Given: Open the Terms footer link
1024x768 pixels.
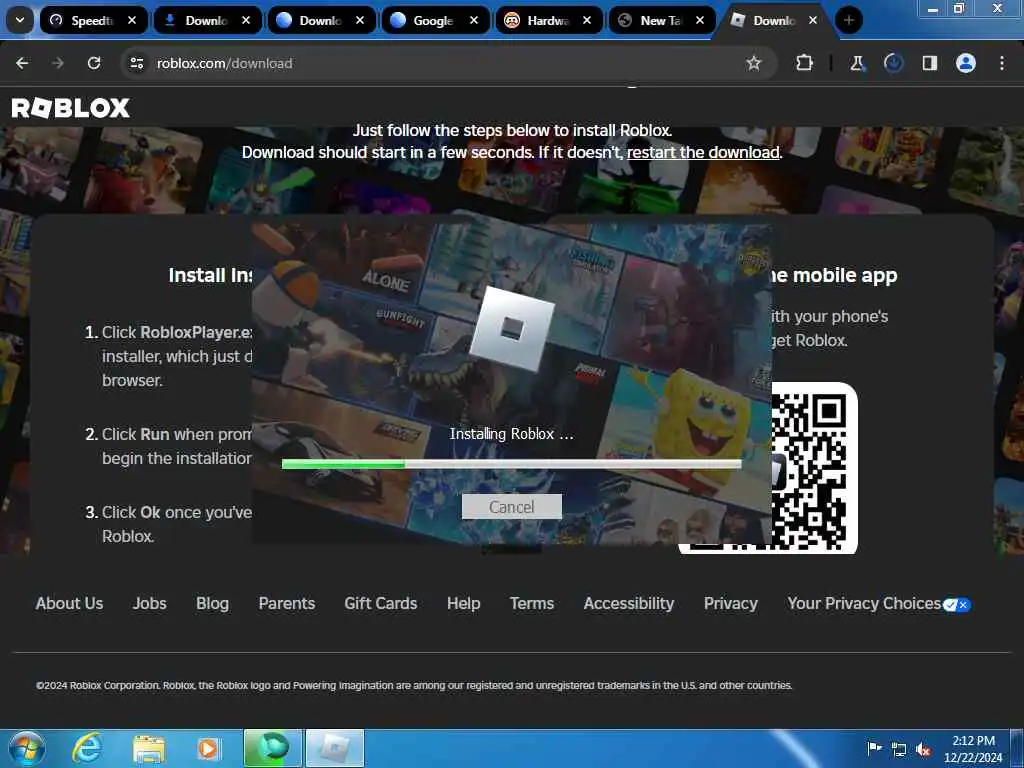Looking at the screenshot, I should point(532,603).
